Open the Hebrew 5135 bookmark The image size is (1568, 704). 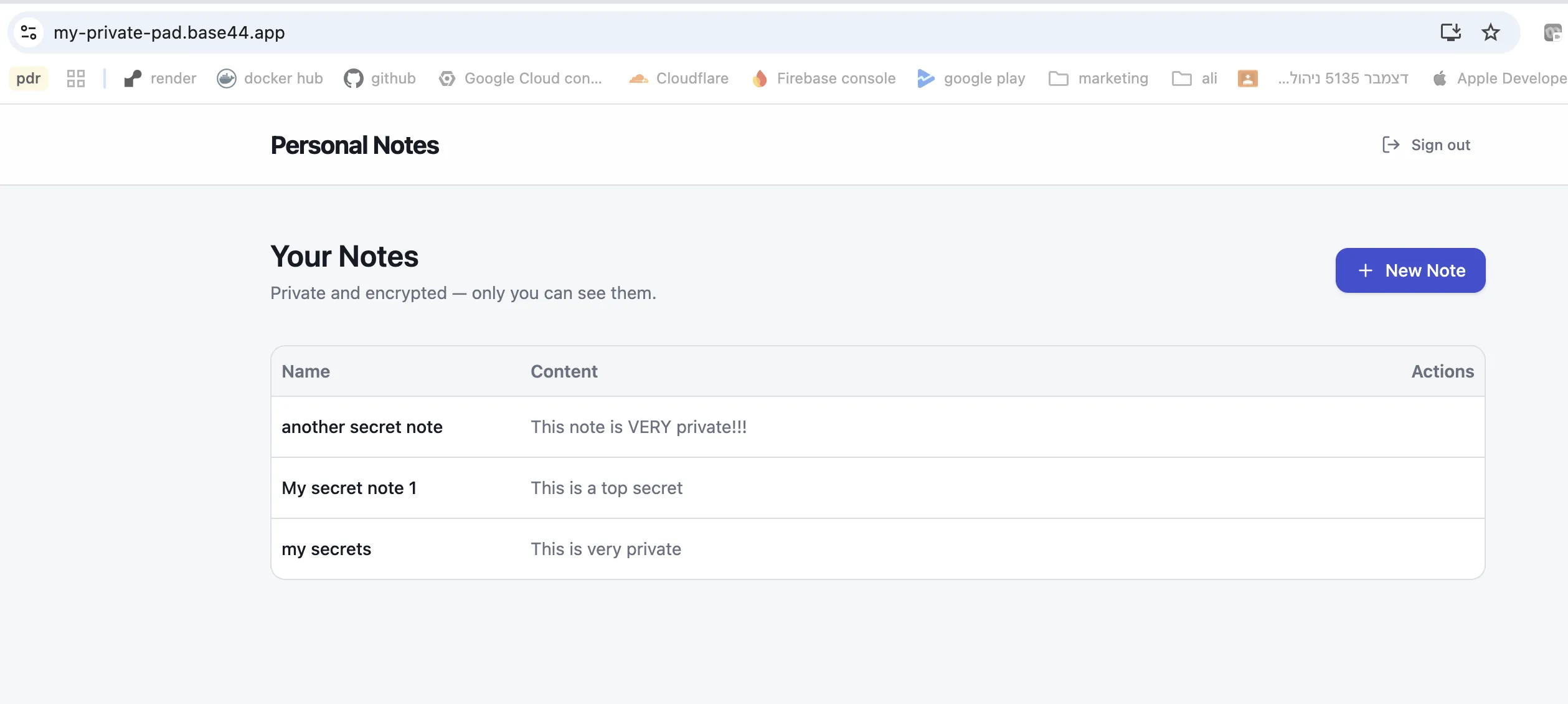point(1343,78)
